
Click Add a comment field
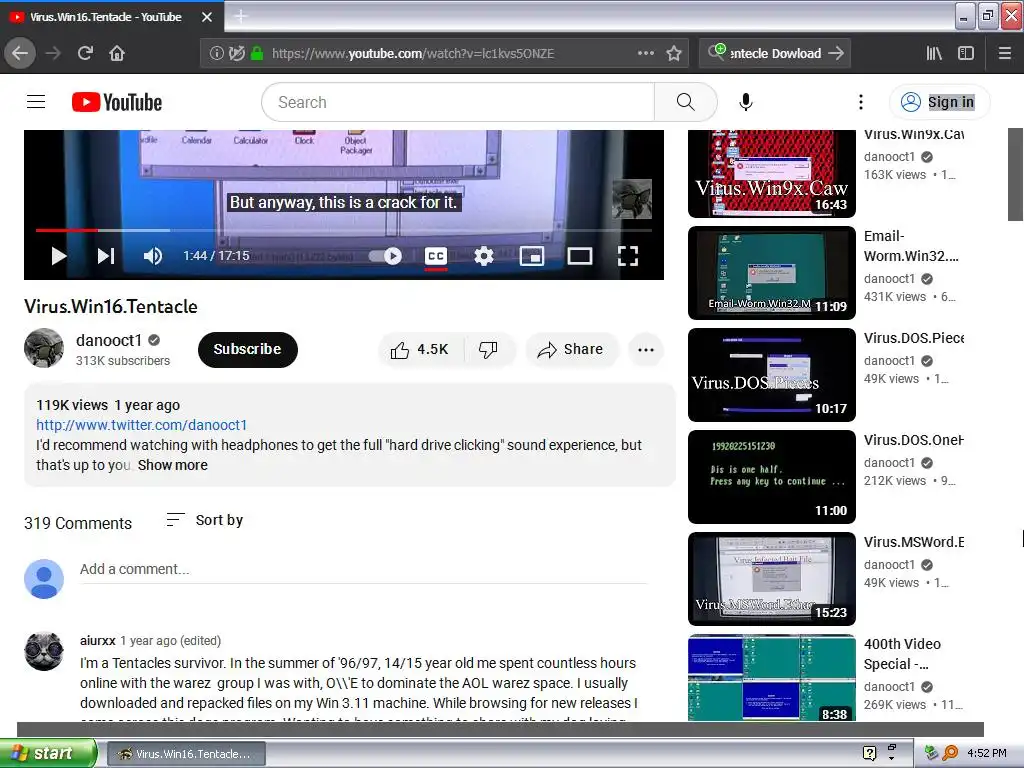click(x=363, y=569)
